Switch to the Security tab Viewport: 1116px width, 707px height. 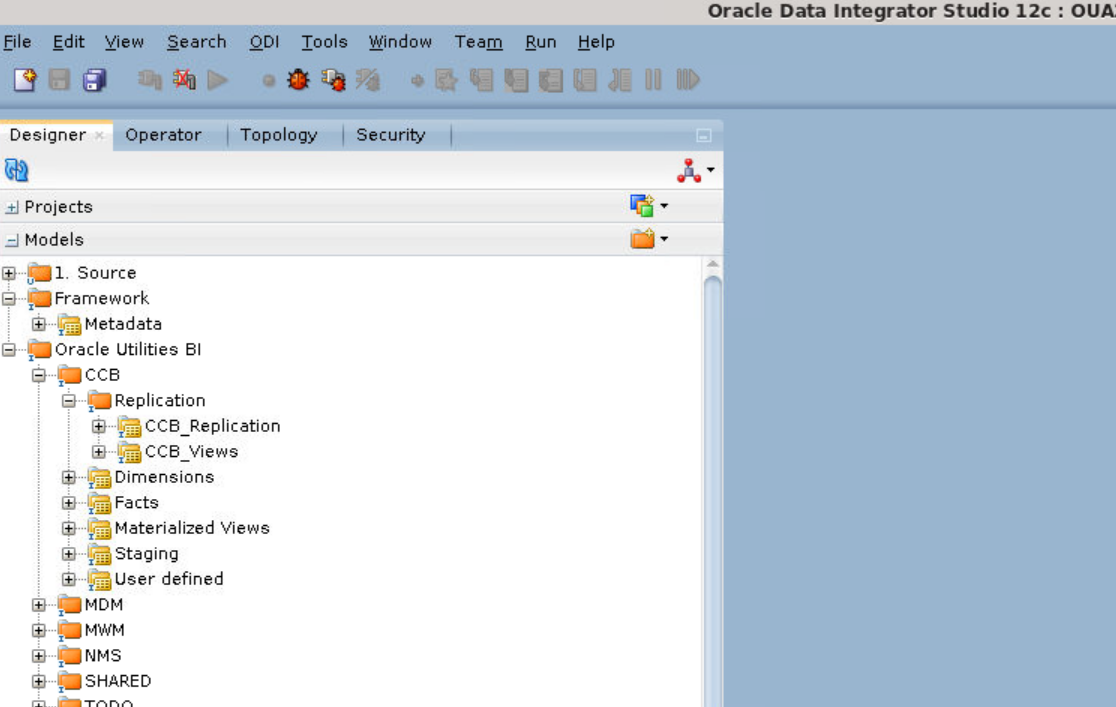[x=391, y=135]
